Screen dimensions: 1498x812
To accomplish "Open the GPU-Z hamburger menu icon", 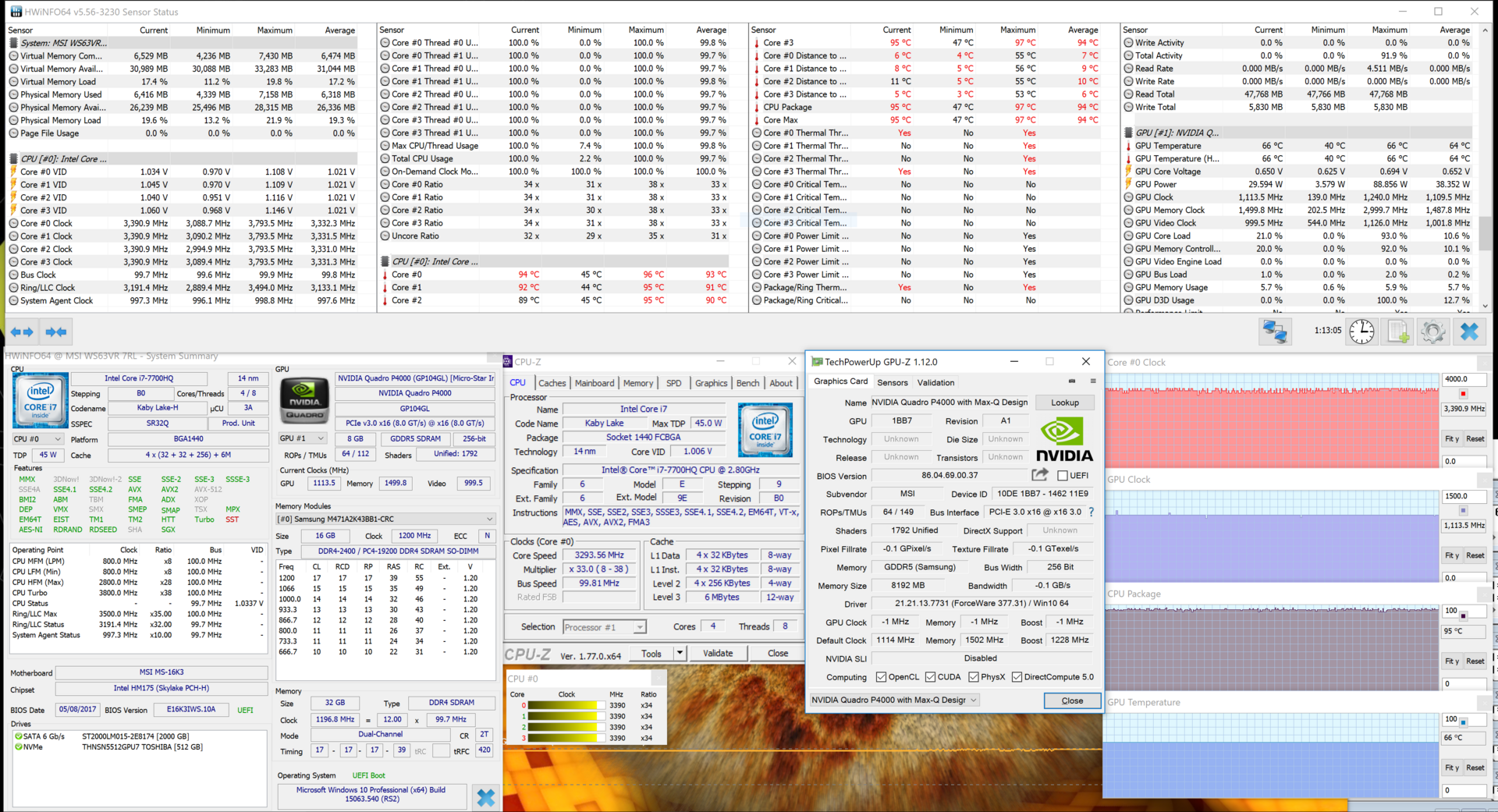I will point(1092,381).
